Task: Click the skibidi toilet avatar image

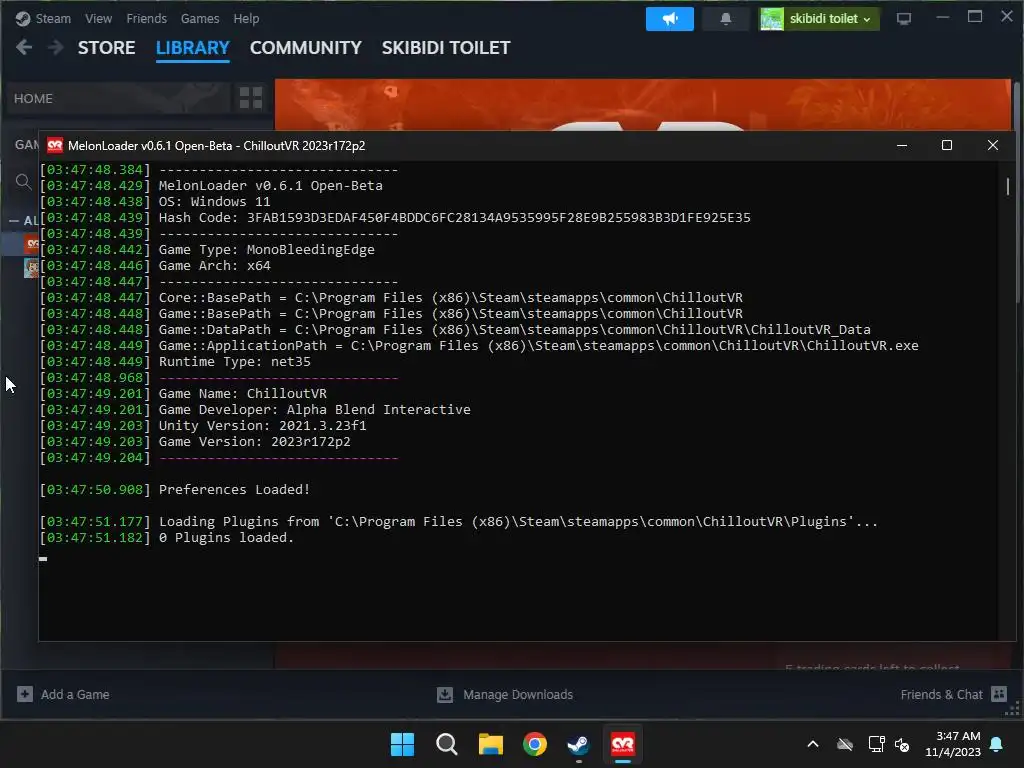Action: pyautogui.click(x=772, y=19)
